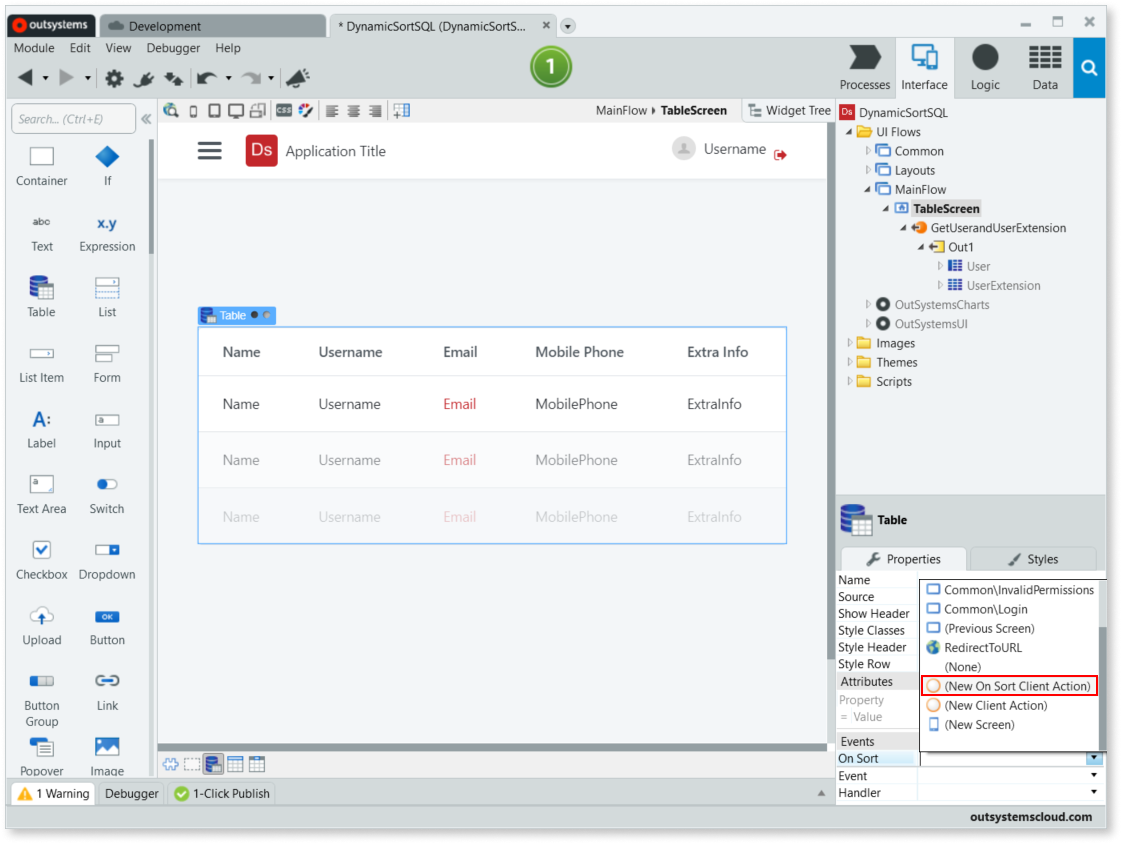Choose (New On Sort Client Action) option
Viewport: 1122px width, 844px height.
pos(1008,686)
